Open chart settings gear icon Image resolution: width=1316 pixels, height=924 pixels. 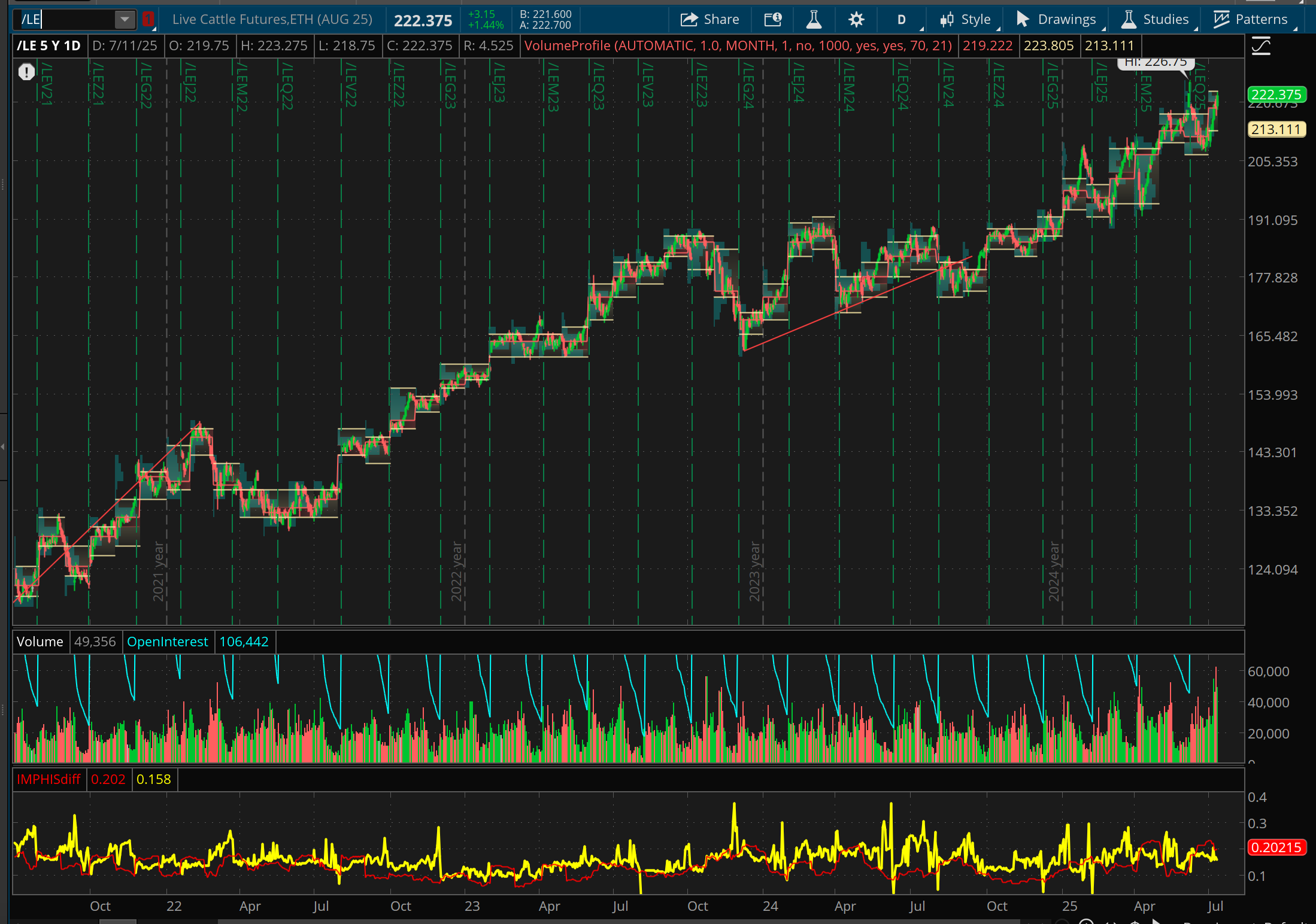click(856, 20)
